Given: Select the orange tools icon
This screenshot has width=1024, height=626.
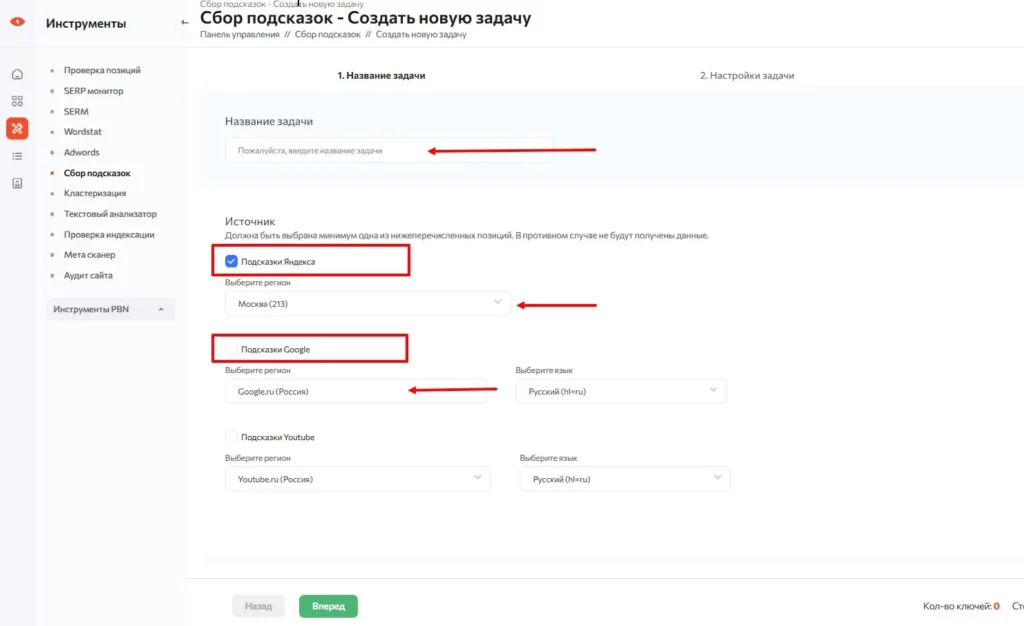Looking at the screenshot, I should [x=17, y=128].
